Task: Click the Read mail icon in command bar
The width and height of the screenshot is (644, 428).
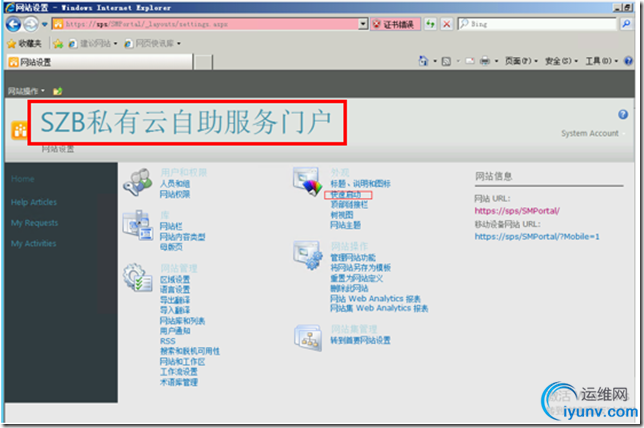Action: click(x=470, y=61)
